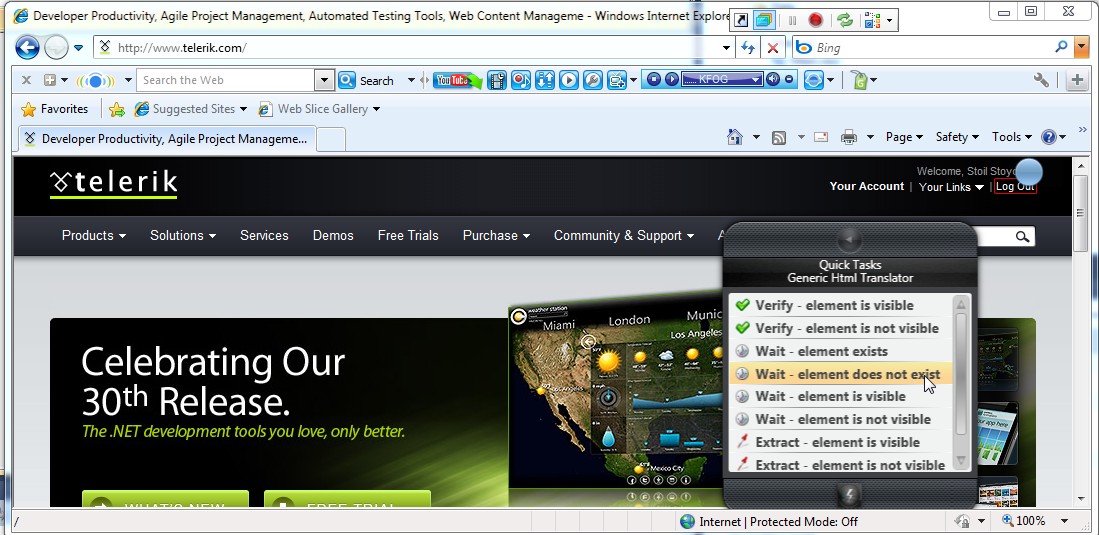Open the Search the Web history dropdown
1099x535 pixels.
coord(324,80)
